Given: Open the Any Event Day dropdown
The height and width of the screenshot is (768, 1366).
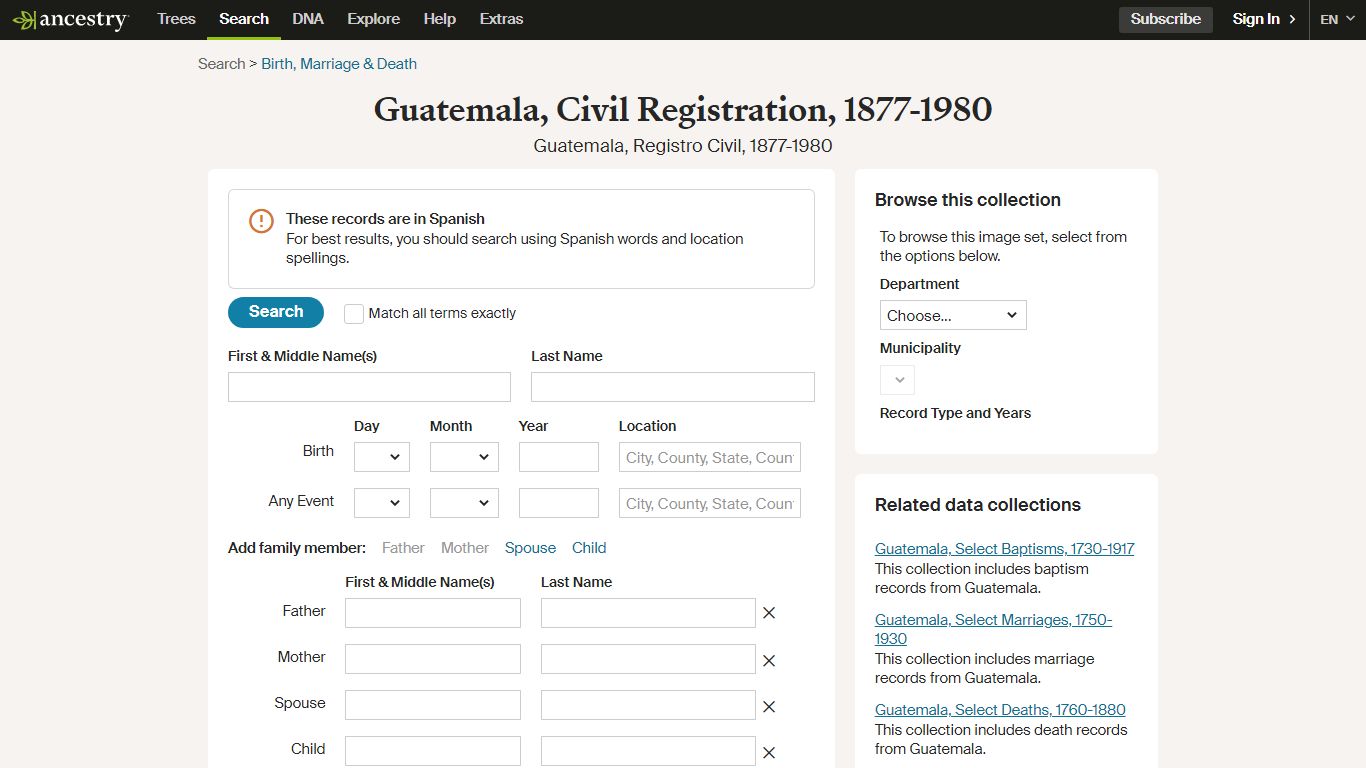Looking at the screenshot, I should 382,503.
